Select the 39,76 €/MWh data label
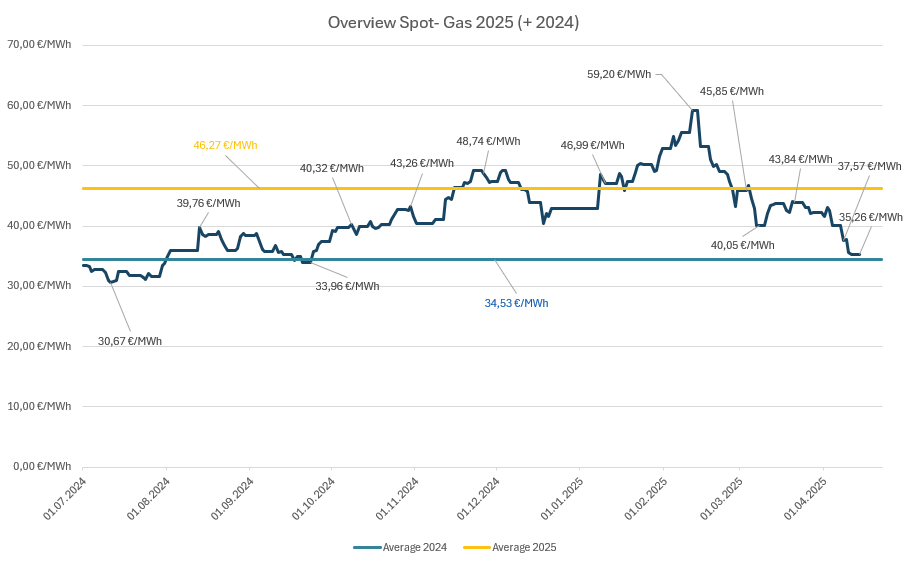Screen dimensions: 907x567 click(x=208, y=203)
